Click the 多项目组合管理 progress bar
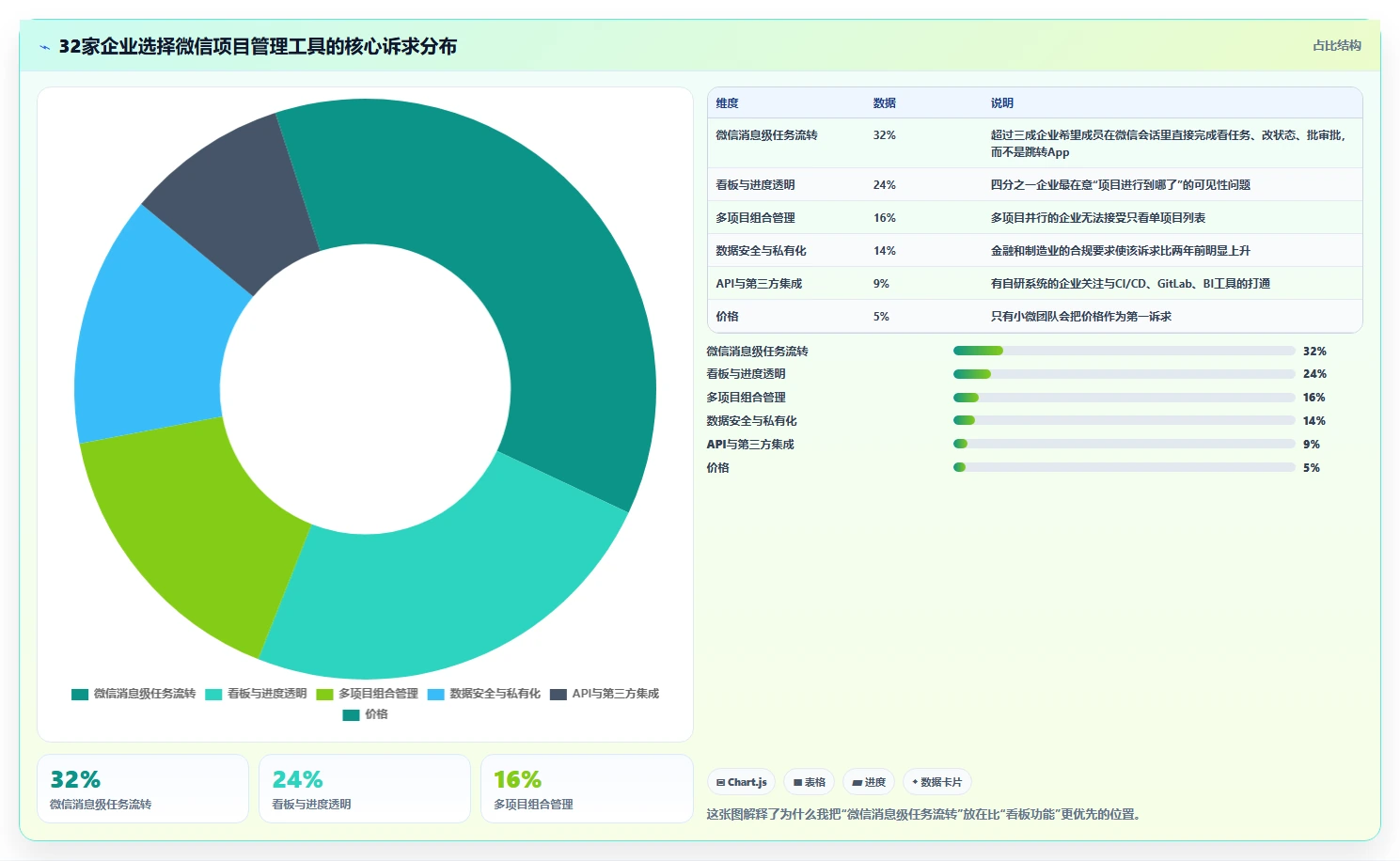Viewport: 1400px width, 861px height. pyautogui.click(x=1125, y=398)
